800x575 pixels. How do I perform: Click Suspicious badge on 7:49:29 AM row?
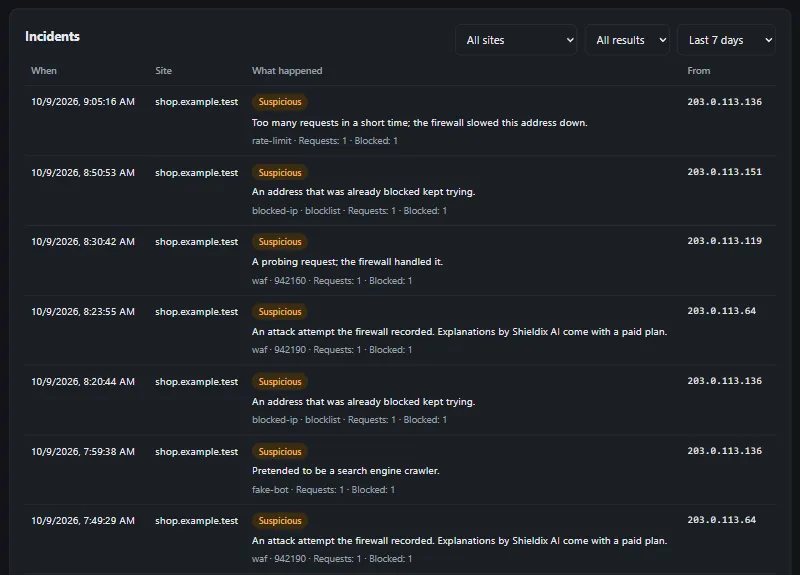click(280, 520)
